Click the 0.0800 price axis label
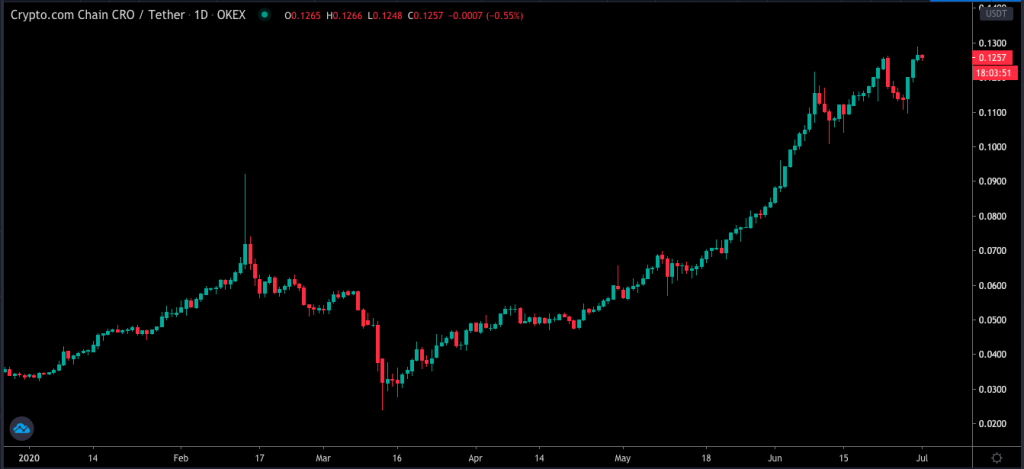 pos(992,216)
